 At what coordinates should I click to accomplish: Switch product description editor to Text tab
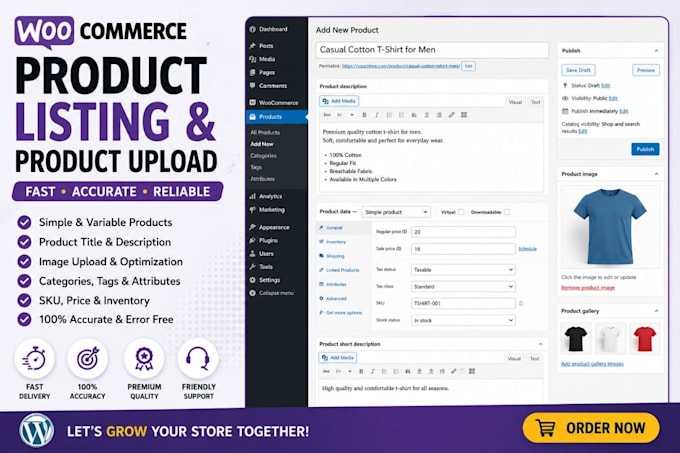[536, 102]
